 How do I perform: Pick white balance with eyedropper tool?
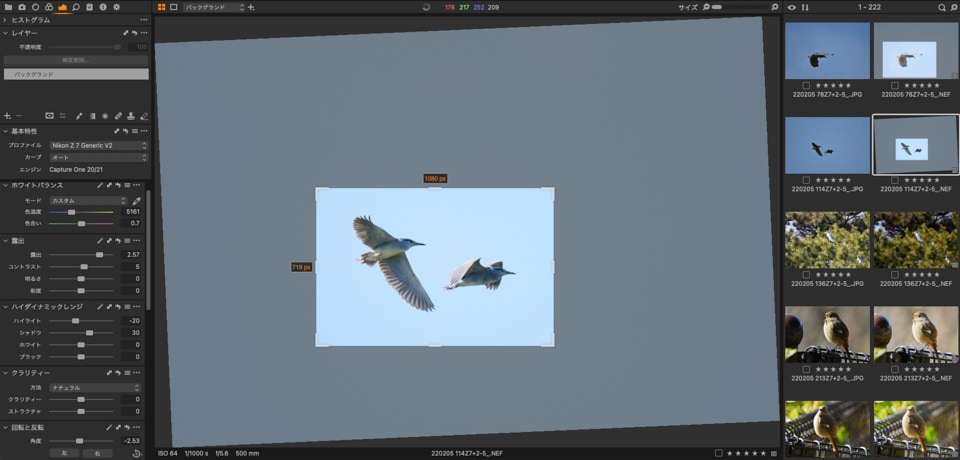[x=137, y=200]
